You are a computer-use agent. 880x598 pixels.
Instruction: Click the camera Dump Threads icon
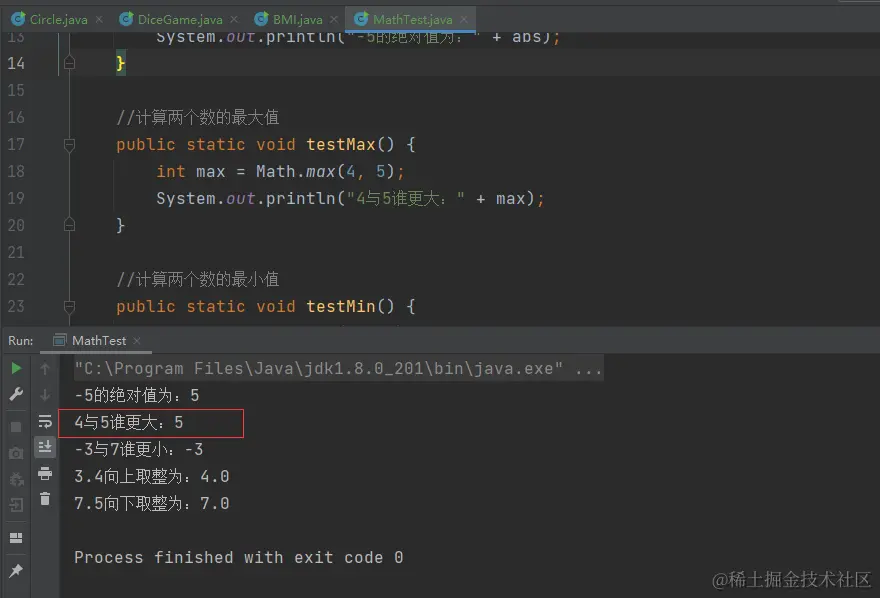pyautogui.click(x=16, y=453)
